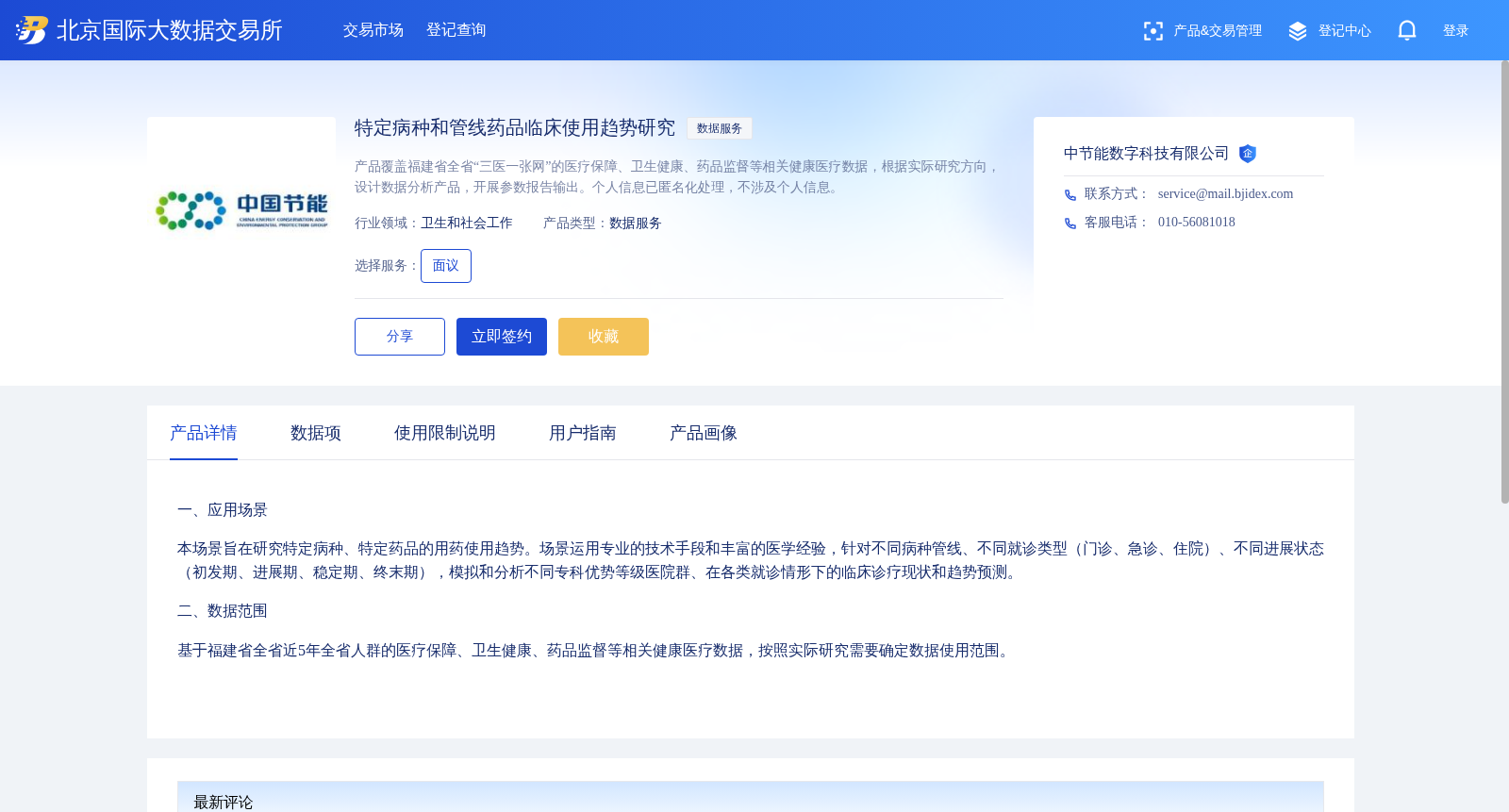Open the 产品&交易管理 scan icon
Image resolution: width=1509 pixels, height=812 pixels.
pos(1152,31)
